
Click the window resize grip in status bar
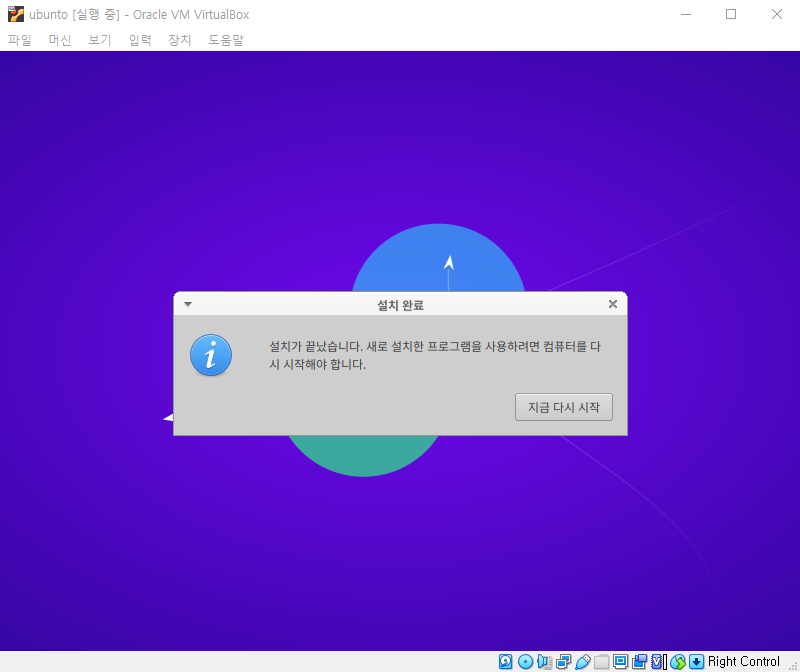793,666
